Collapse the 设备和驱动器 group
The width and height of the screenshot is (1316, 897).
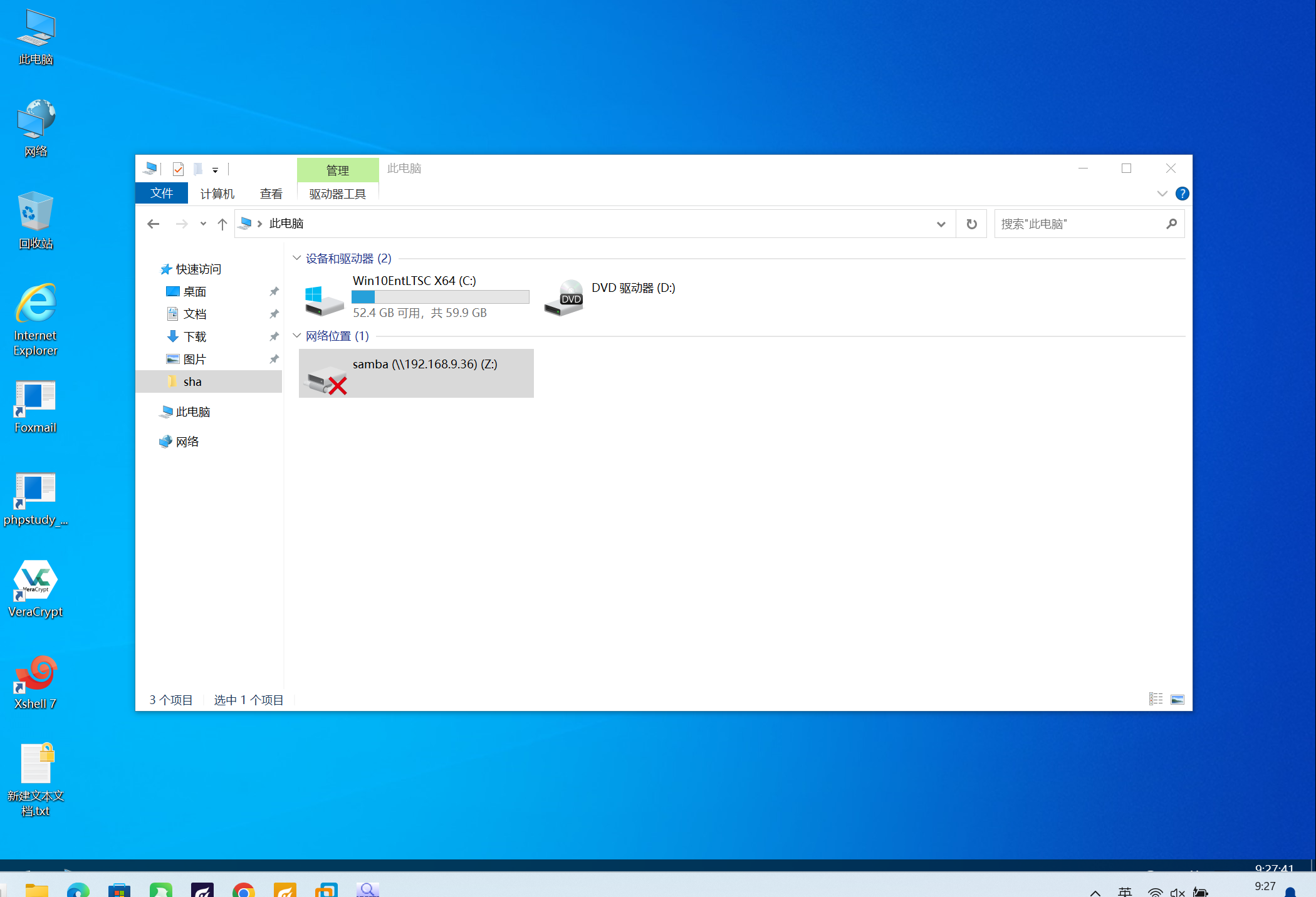click(297, 258)
